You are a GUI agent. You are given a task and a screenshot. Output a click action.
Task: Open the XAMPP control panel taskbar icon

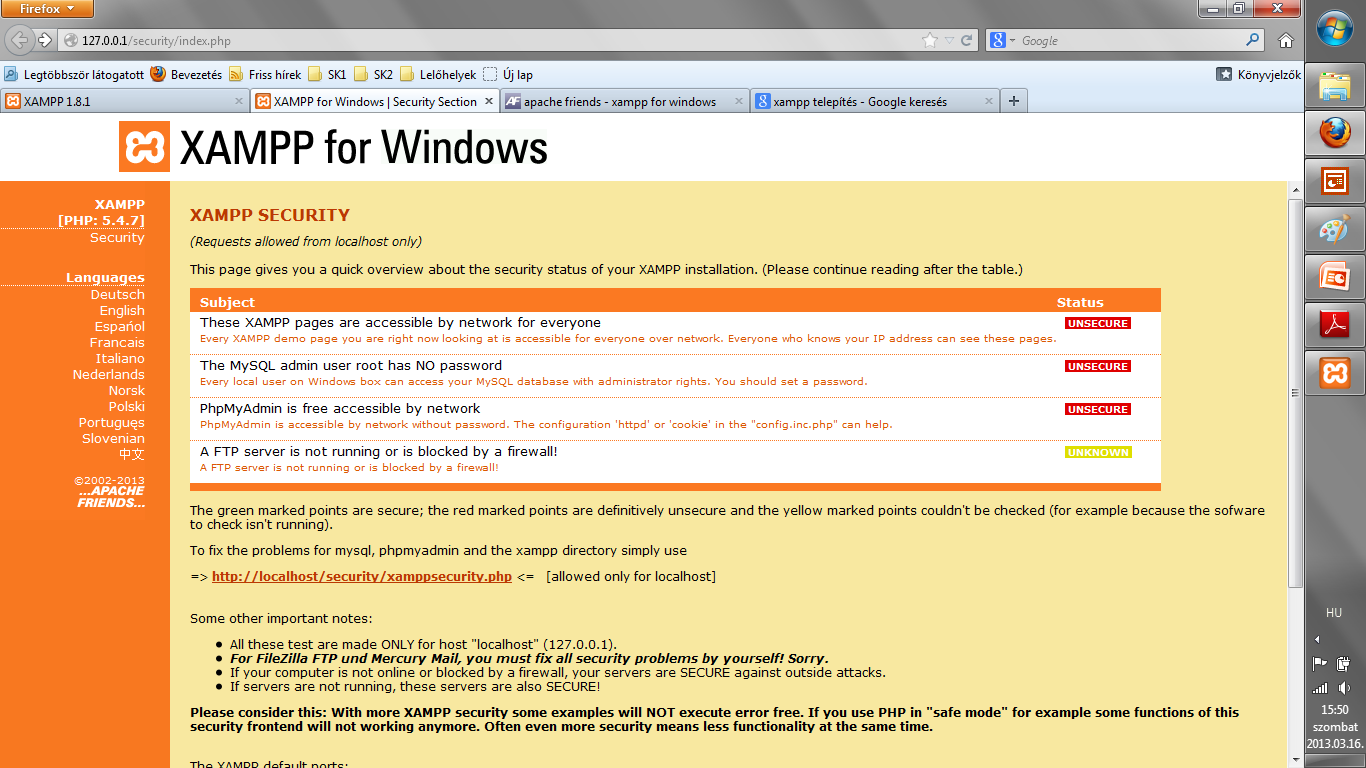pos(1335,374)
